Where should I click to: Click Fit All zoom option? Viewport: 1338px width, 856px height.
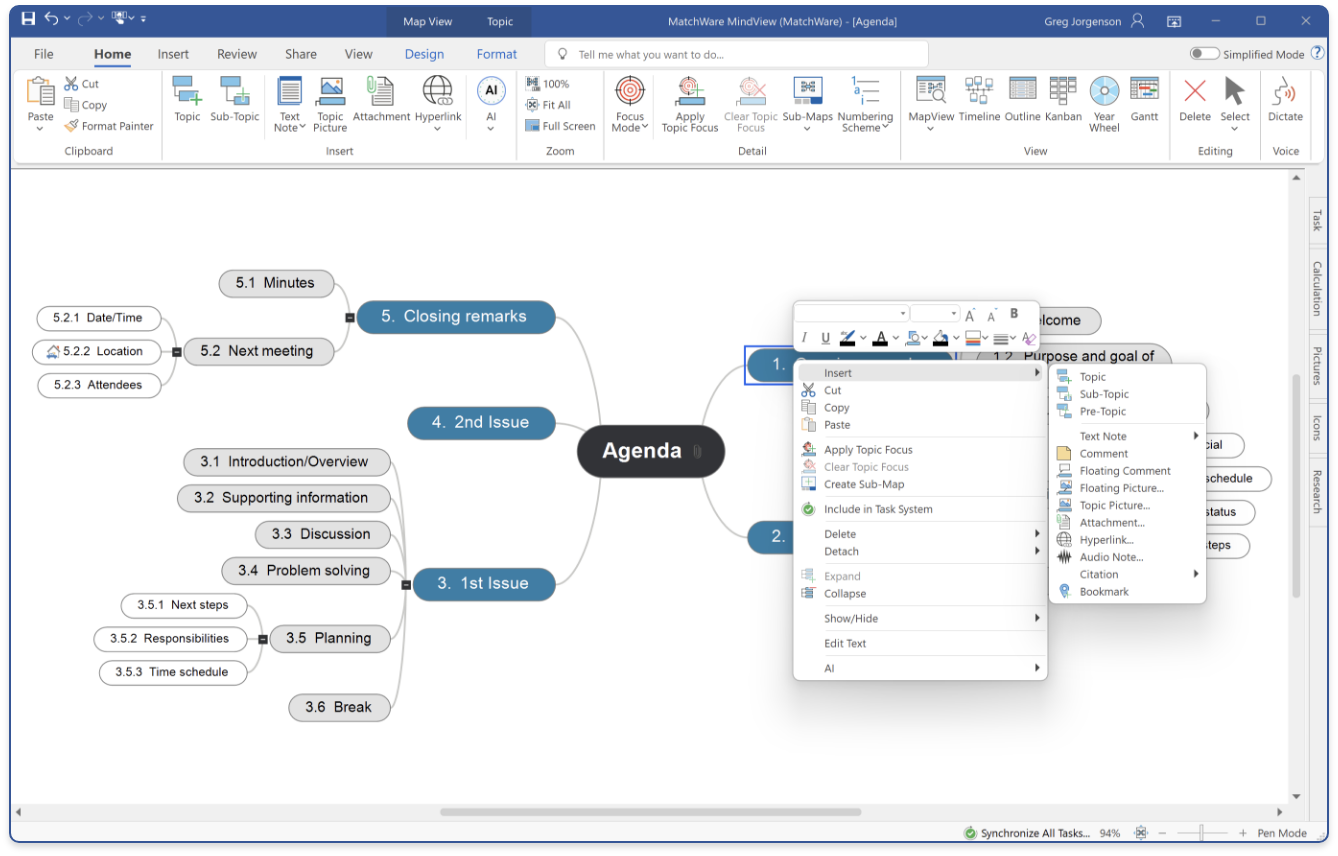click(548, 105)
